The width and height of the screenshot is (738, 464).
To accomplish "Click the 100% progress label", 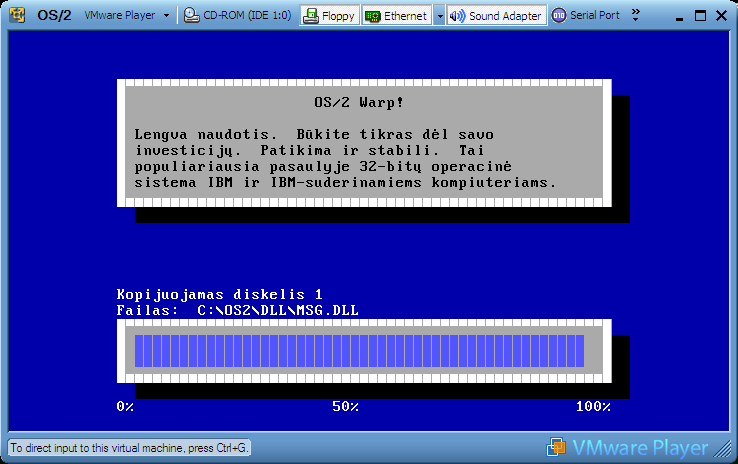I will click(593, 407).
